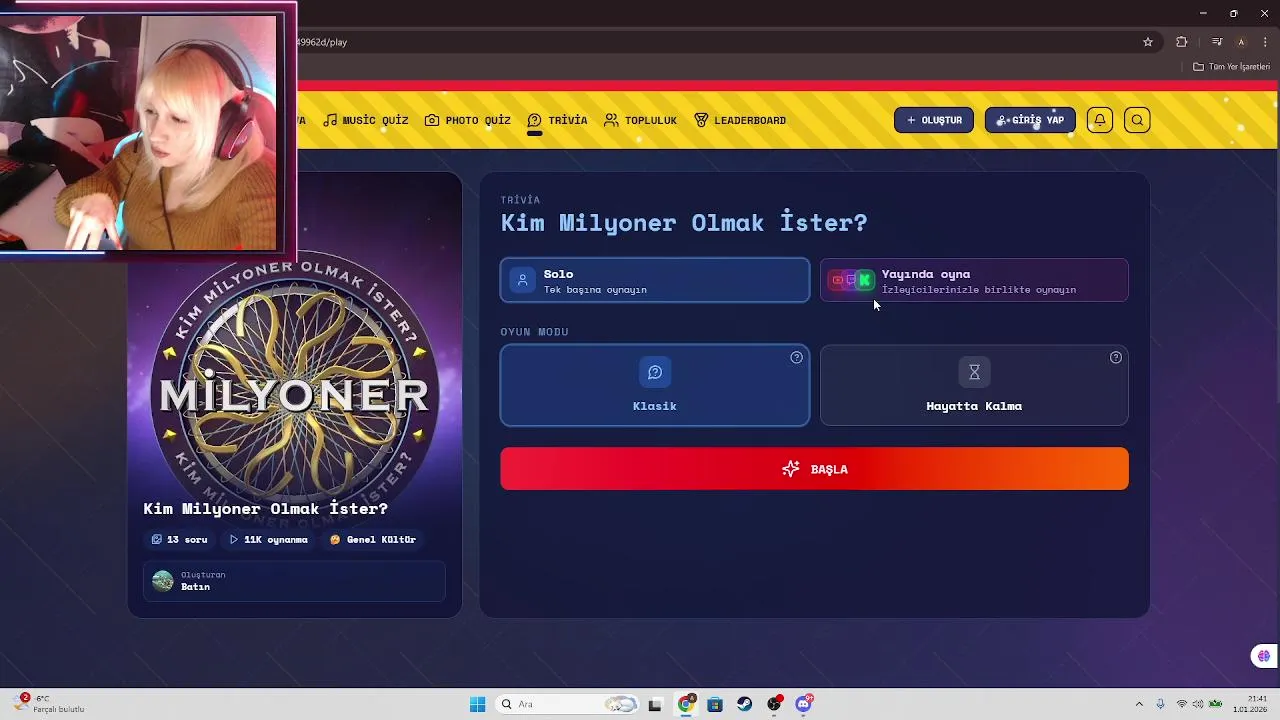This screenshot has height=720, width=1280.
Task: Open Wi-Fi network tray icon
Action: point(1182,704)
